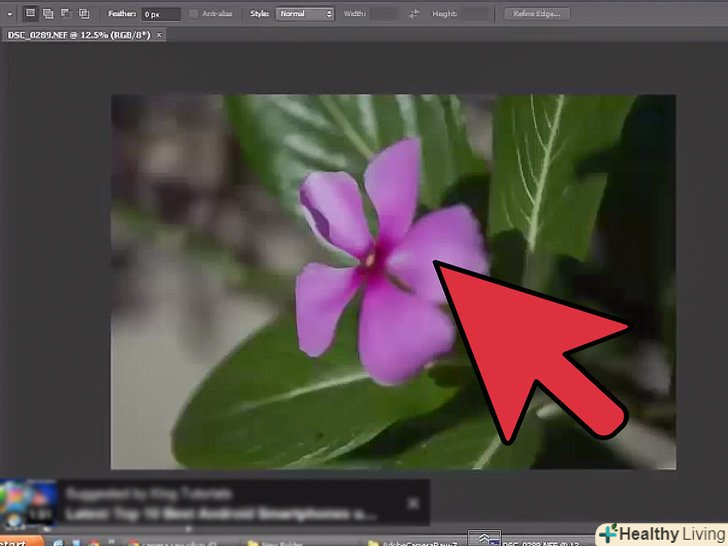The height and width of the screenshot is (546, 728).
Task: Close the DSC_0289.NEF document tab
Action: [x=160, y=35]
